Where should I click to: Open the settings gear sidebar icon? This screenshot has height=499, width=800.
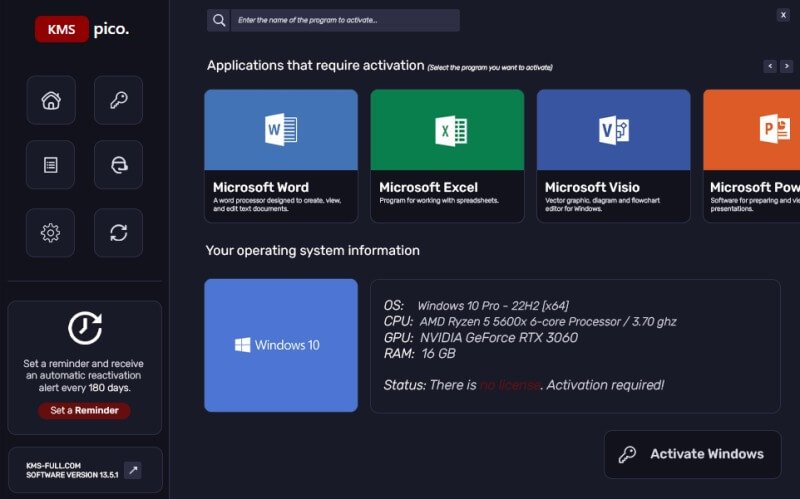tap(51, 233)
